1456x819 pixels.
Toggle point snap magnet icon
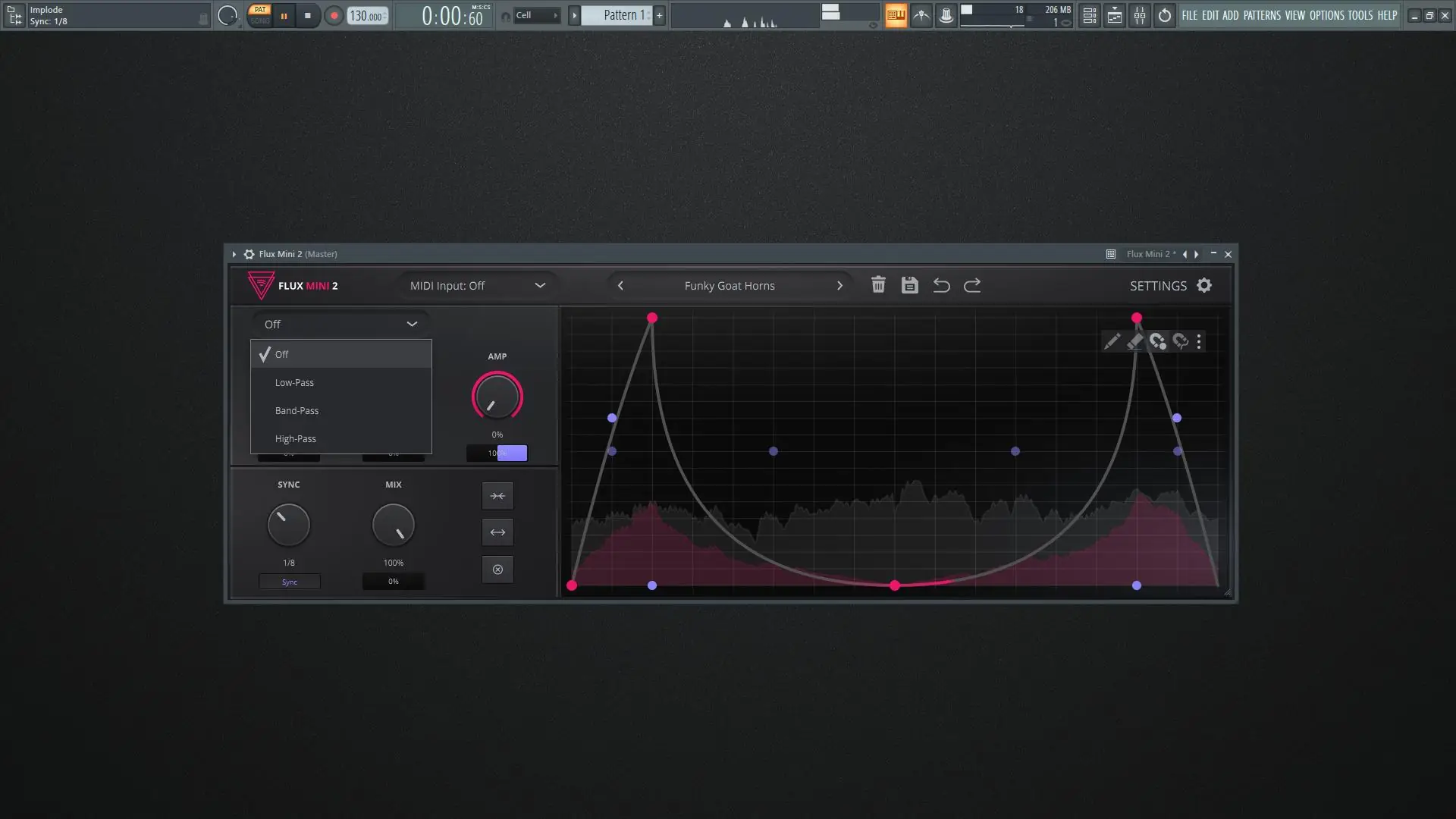tap(1158, 341)
